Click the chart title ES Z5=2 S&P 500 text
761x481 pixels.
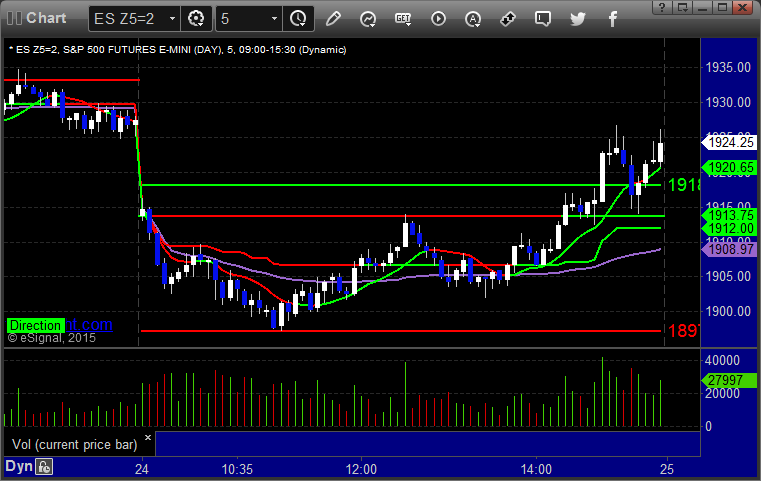coord(178,50)
